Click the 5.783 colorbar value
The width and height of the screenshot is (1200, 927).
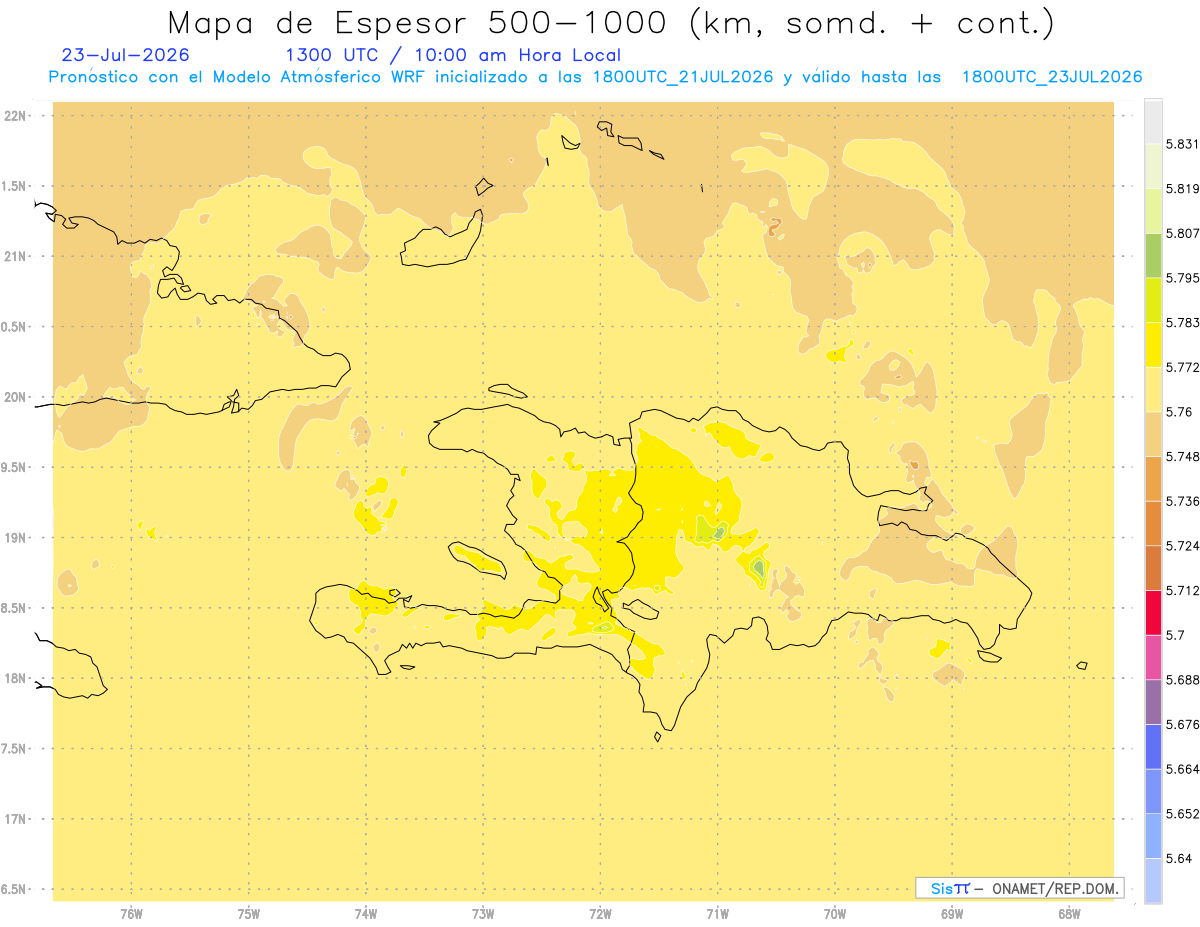tap(1182, 322)
